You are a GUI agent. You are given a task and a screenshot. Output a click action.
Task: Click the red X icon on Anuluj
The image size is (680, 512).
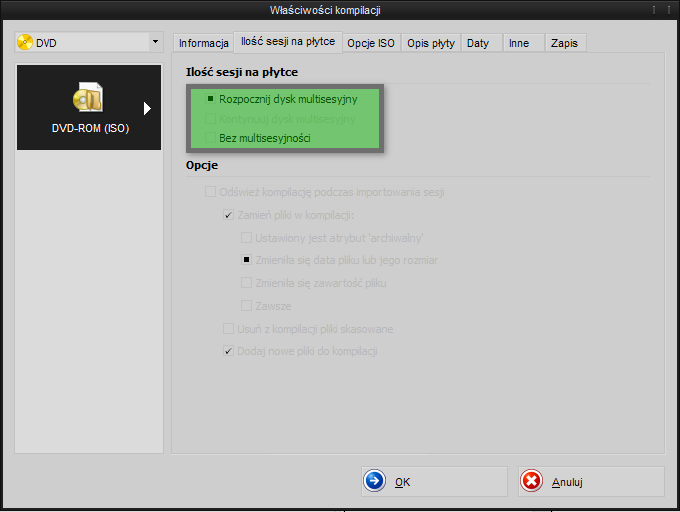pyautogui.click(x=531, y=481)
